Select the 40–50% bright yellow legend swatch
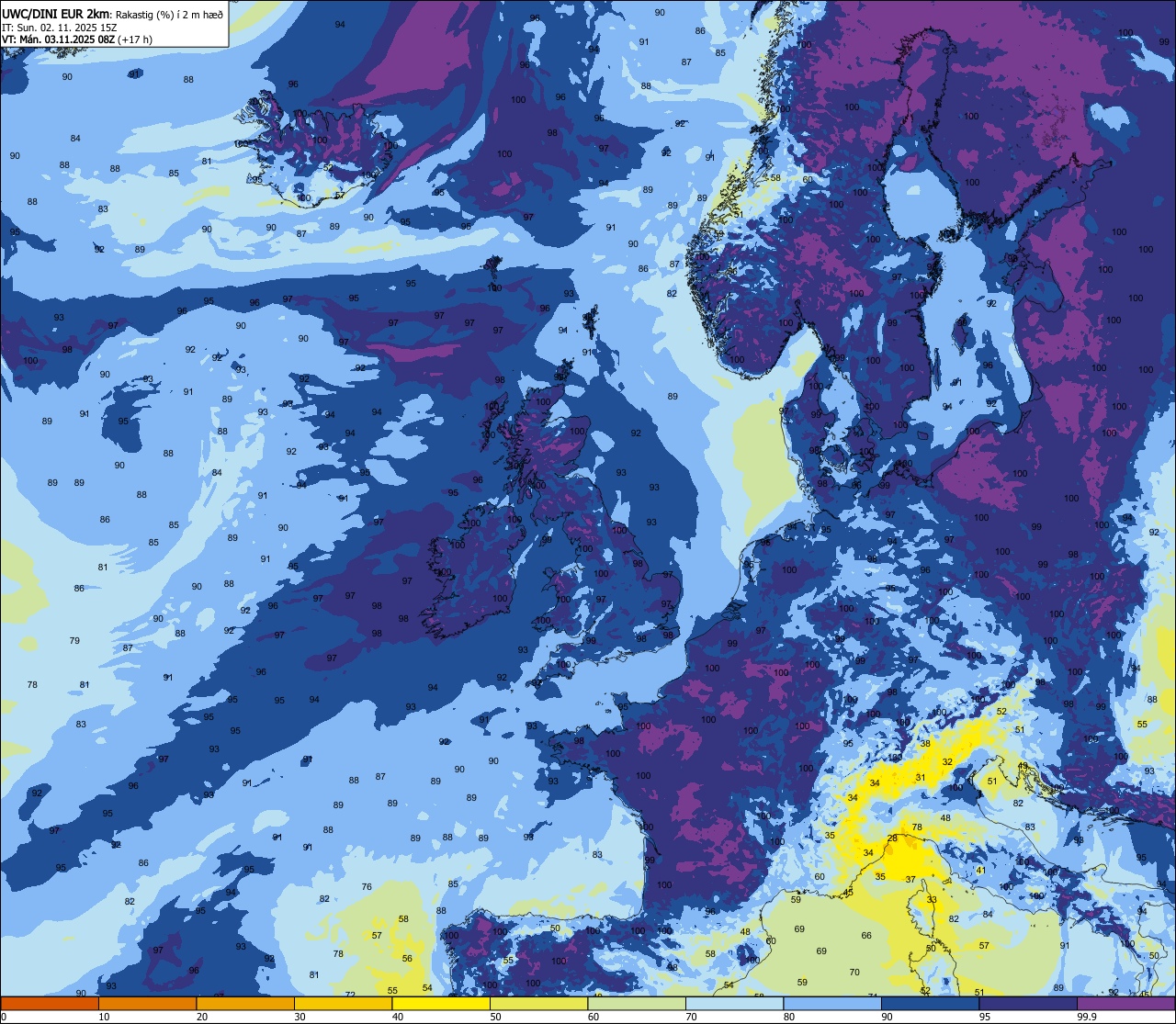 441,1003
